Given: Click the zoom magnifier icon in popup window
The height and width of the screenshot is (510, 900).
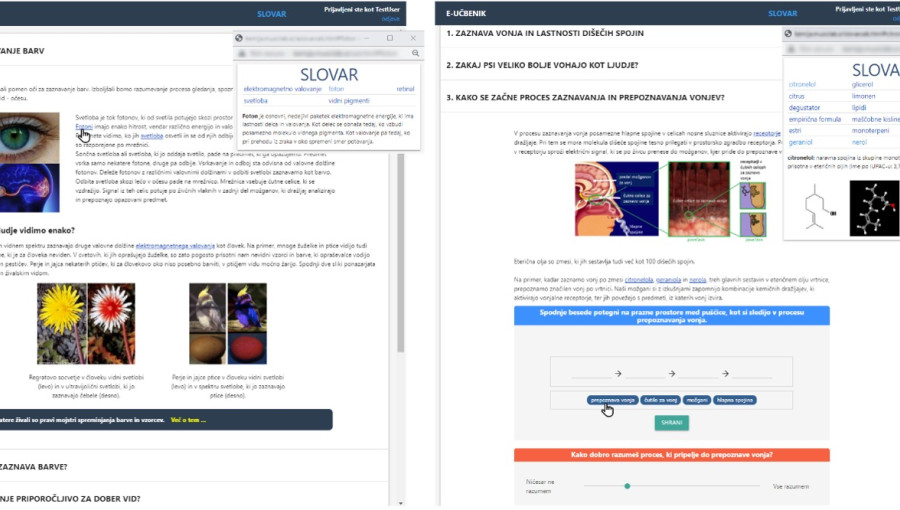Looking at the screenshot, I should 415,52.
